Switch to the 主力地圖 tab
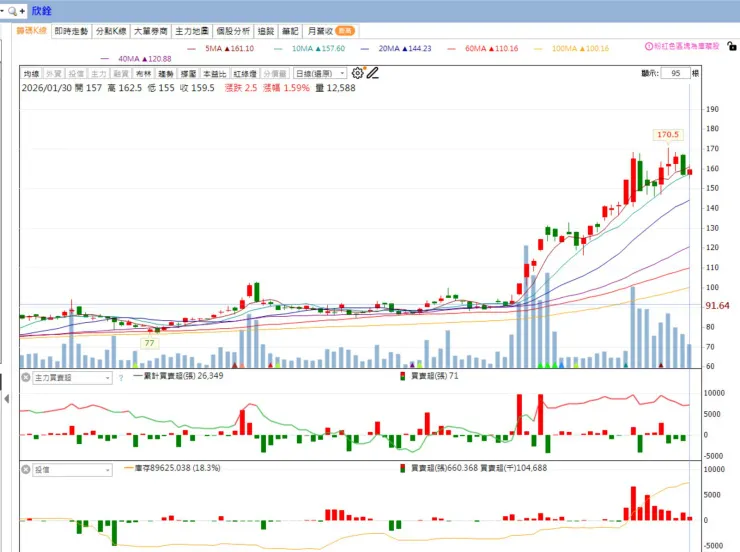The width and height of the screenshot is (740, 552). coord(192,31)
